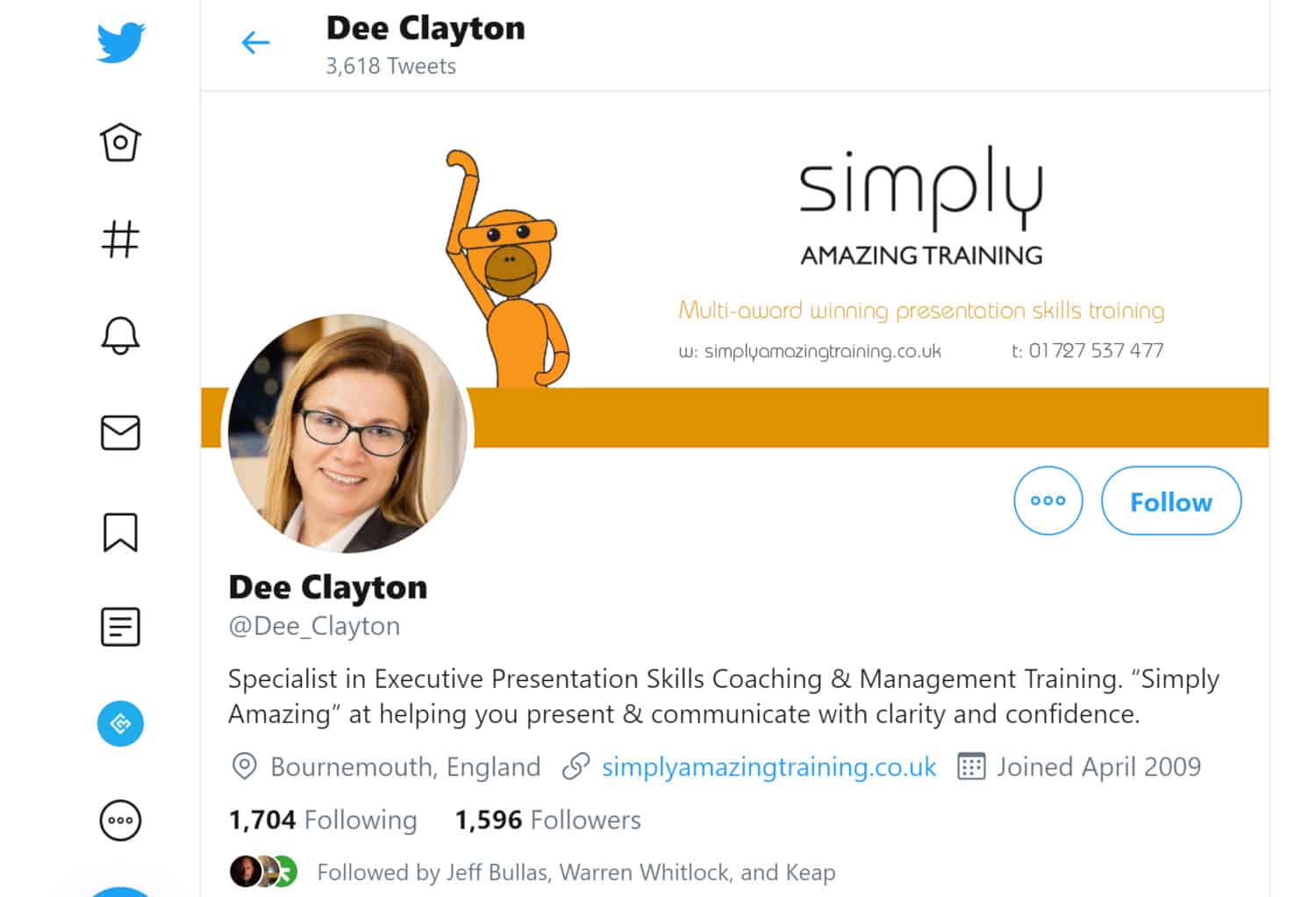View the 1,596 Followers list
The height and width of the screenshot is (897, 1316).
pyautogui.click(x=547, y=820)
